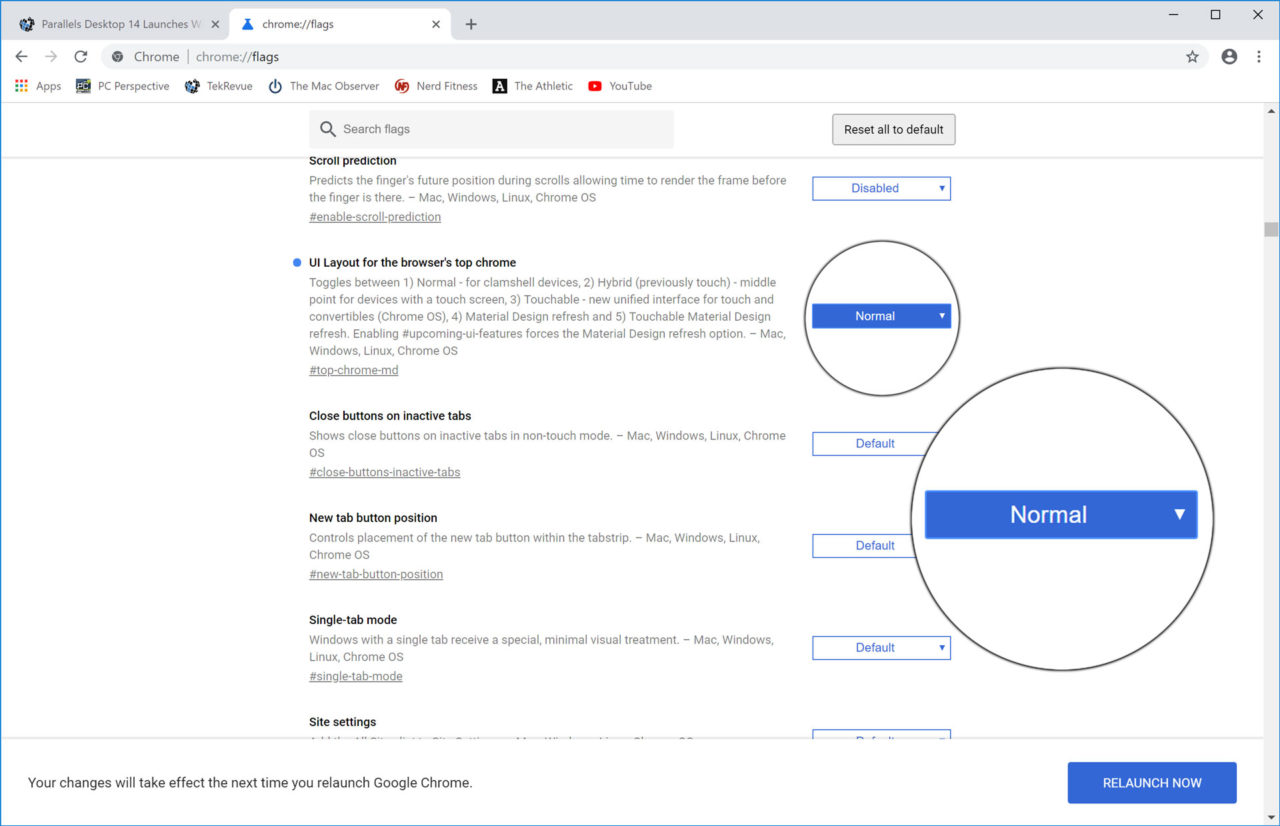
Task: Close the chrome://flags tab
Action: [436, 24]
